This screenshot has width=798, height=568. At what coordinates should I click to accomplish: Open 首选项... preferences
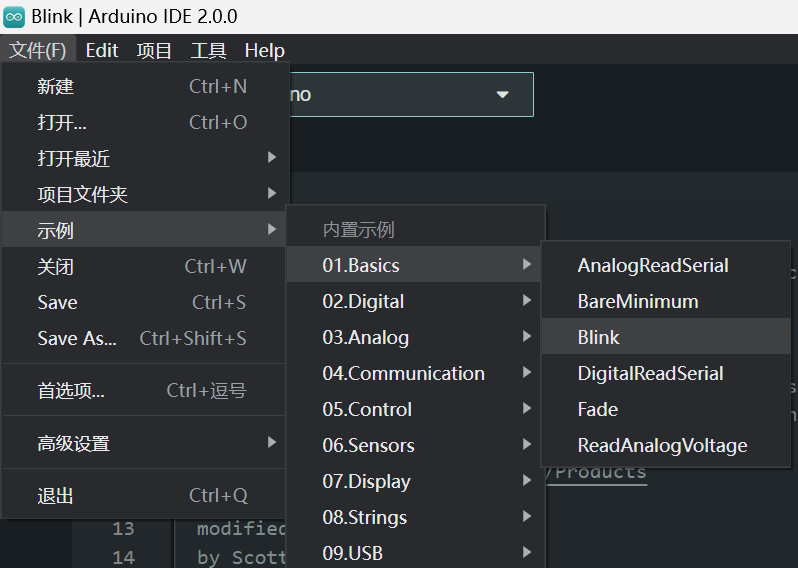coord(144,391)
